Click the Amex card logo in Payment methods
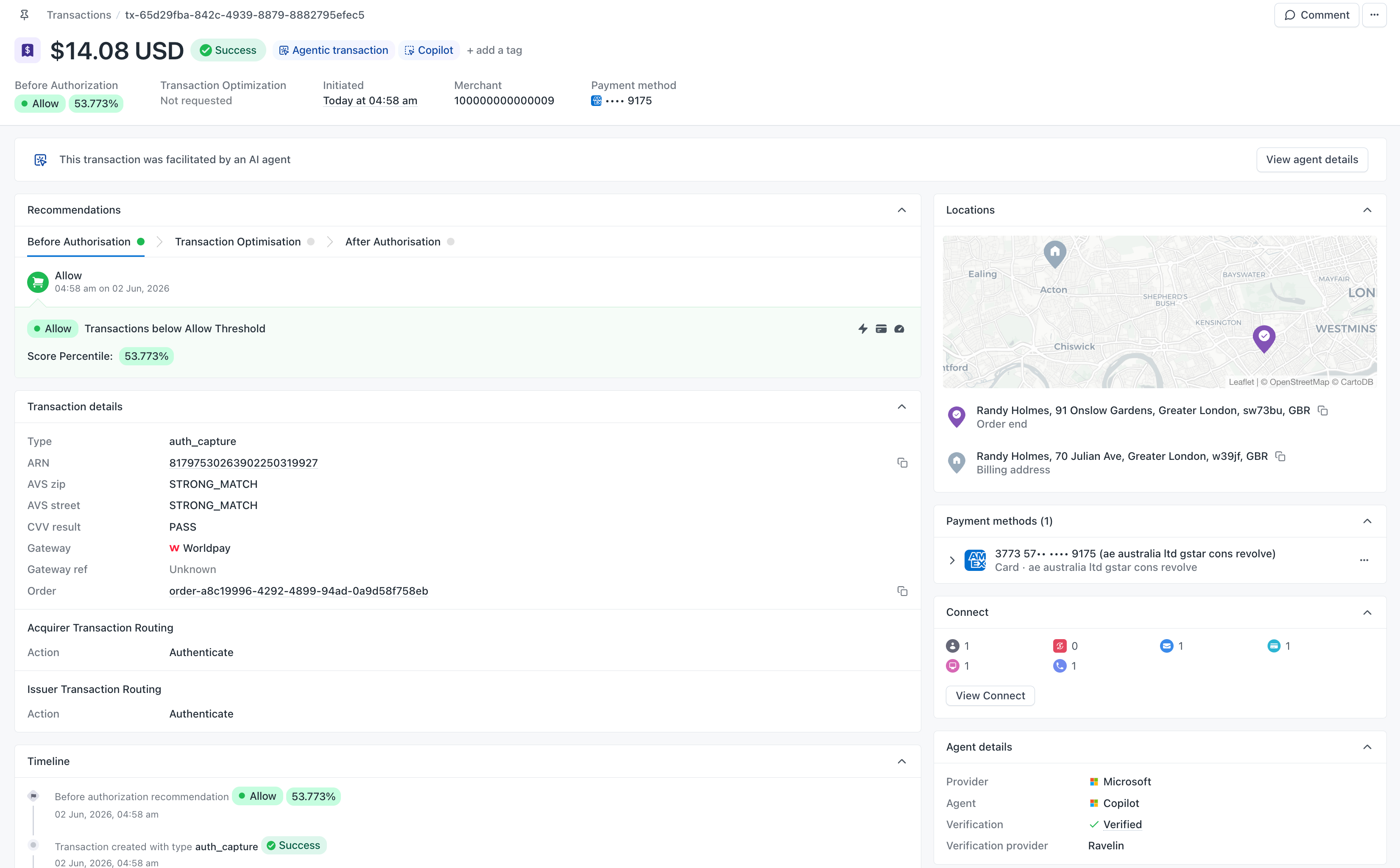The height and width of the screenshot is (868, 1400). tap(975, 560)
